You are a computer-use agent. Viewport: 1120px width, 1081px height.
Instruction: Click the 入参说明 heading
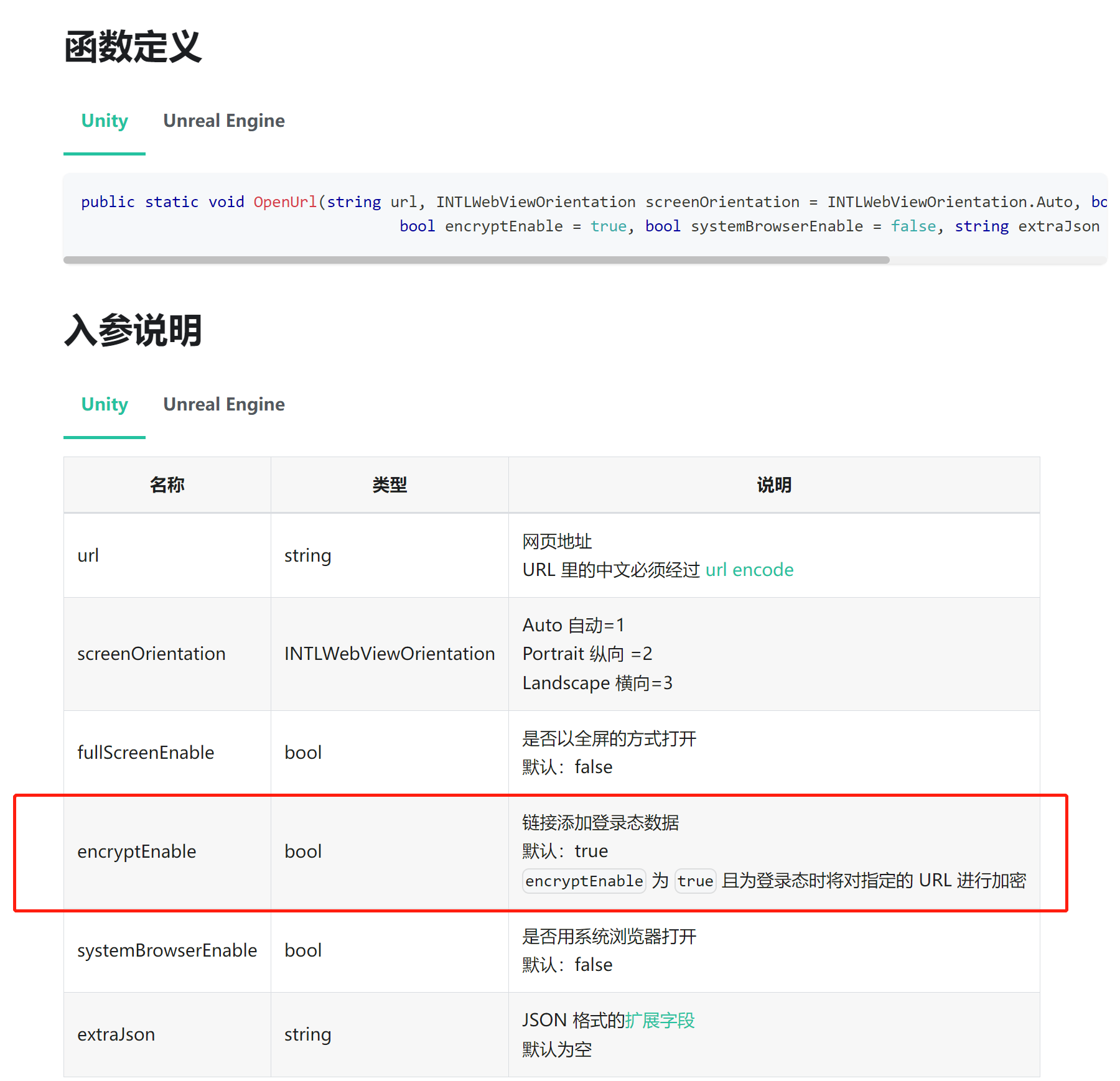point(133,330)
